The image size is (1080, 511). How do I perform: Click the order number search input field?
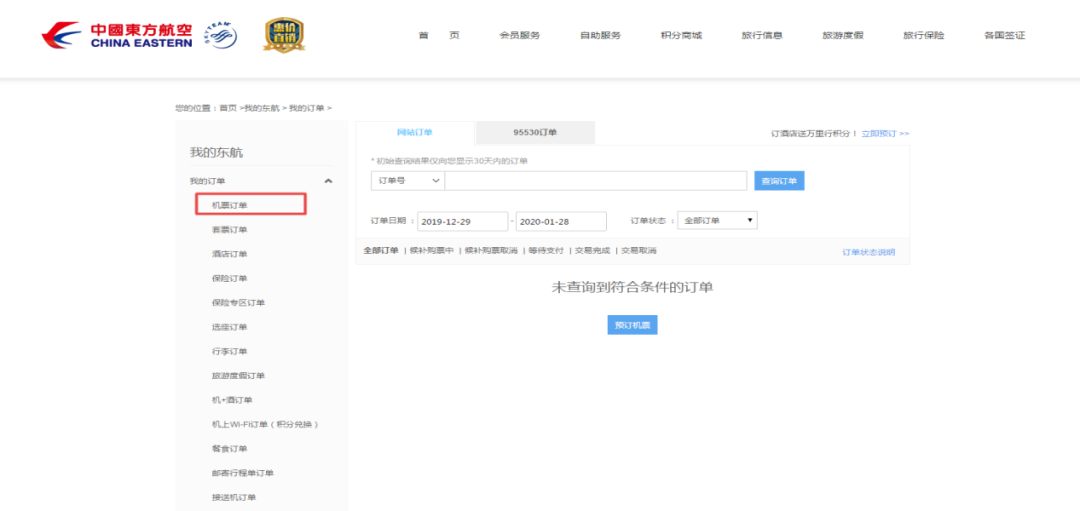[596, 181]
